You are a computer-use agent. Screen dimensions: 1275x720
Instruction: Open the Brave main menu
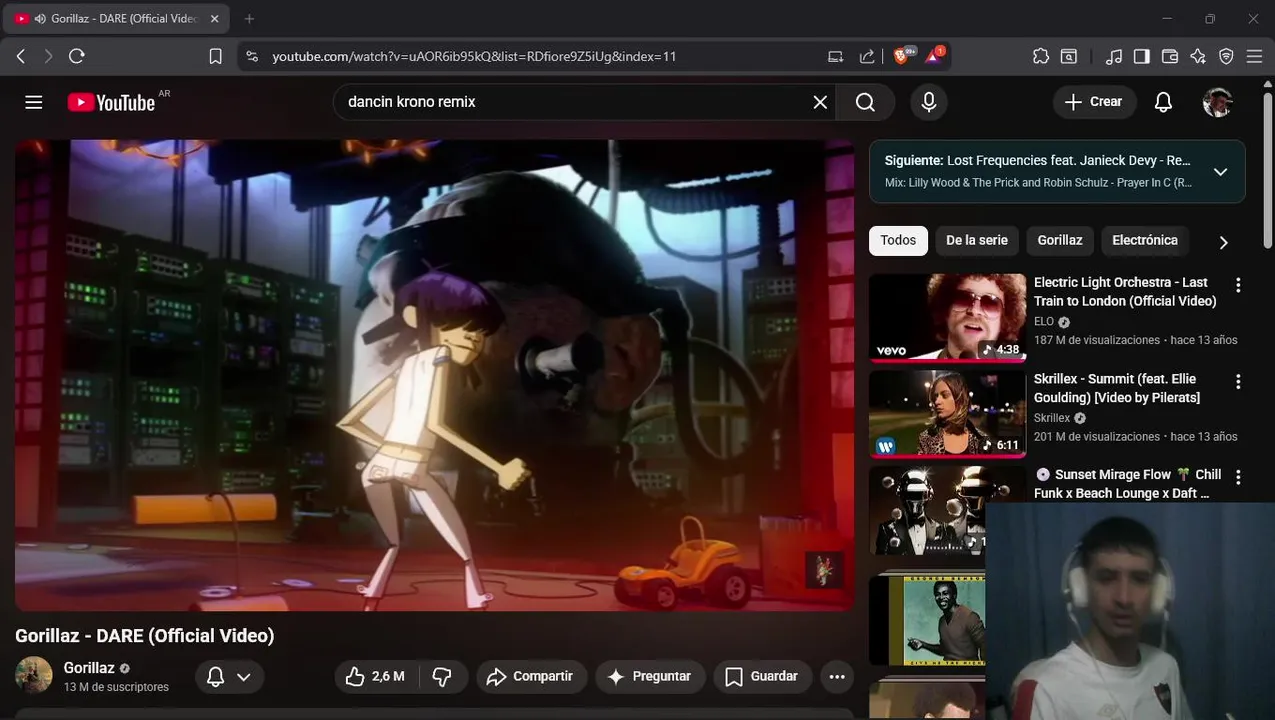pos(1254,57)
